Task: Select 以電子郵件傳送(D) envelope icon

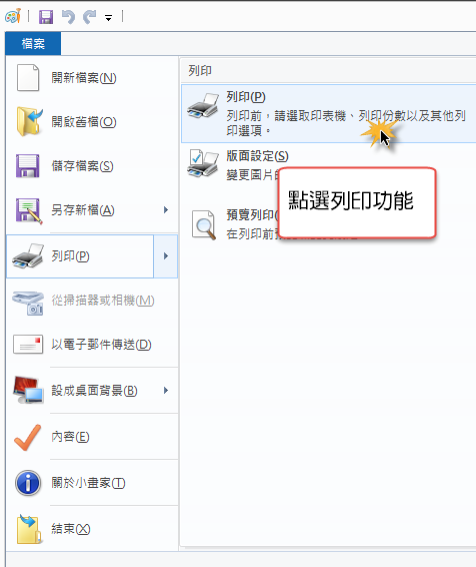Action: (28, 344)
